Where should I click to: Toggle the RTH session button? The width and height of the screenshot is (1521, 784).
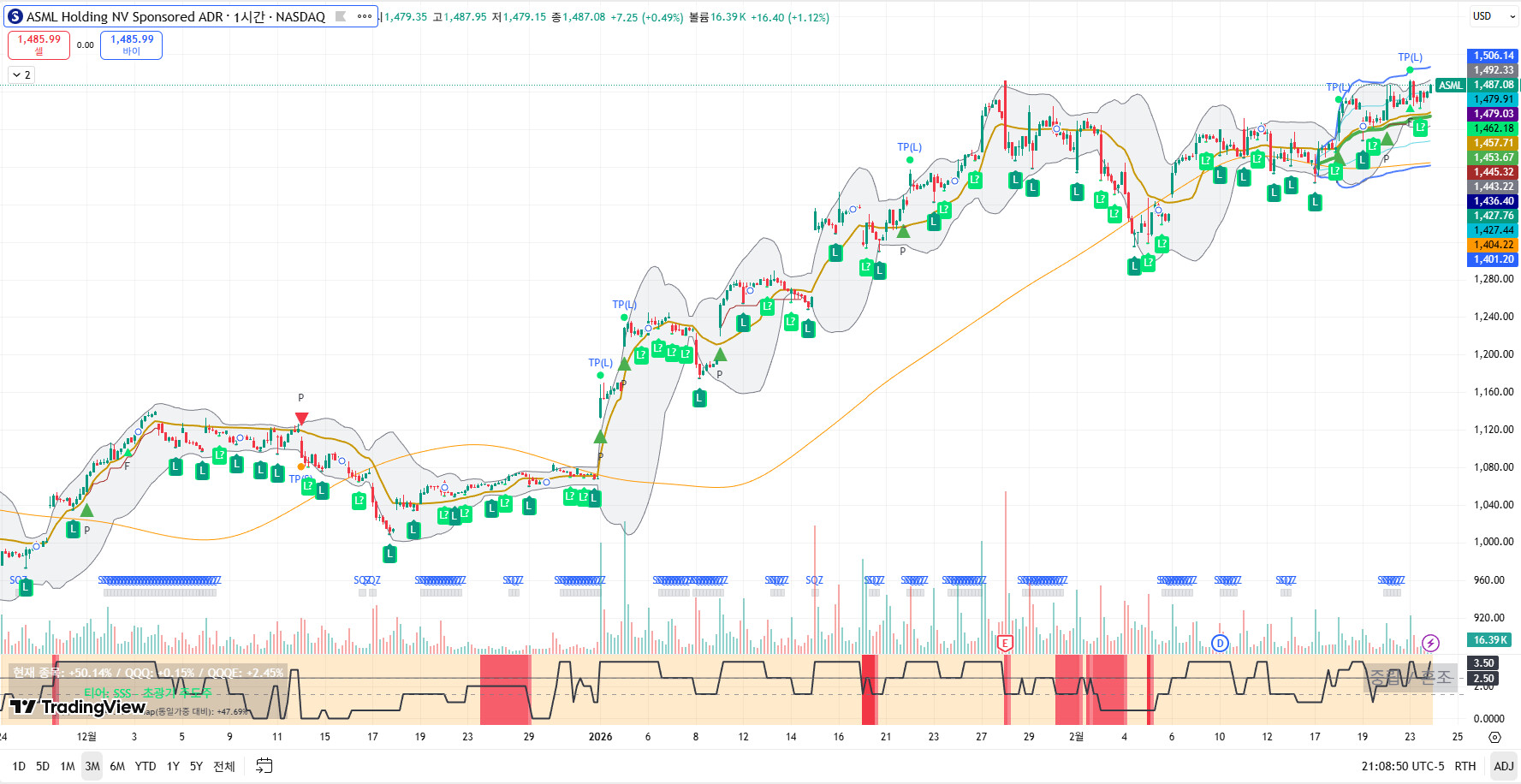1465,766
